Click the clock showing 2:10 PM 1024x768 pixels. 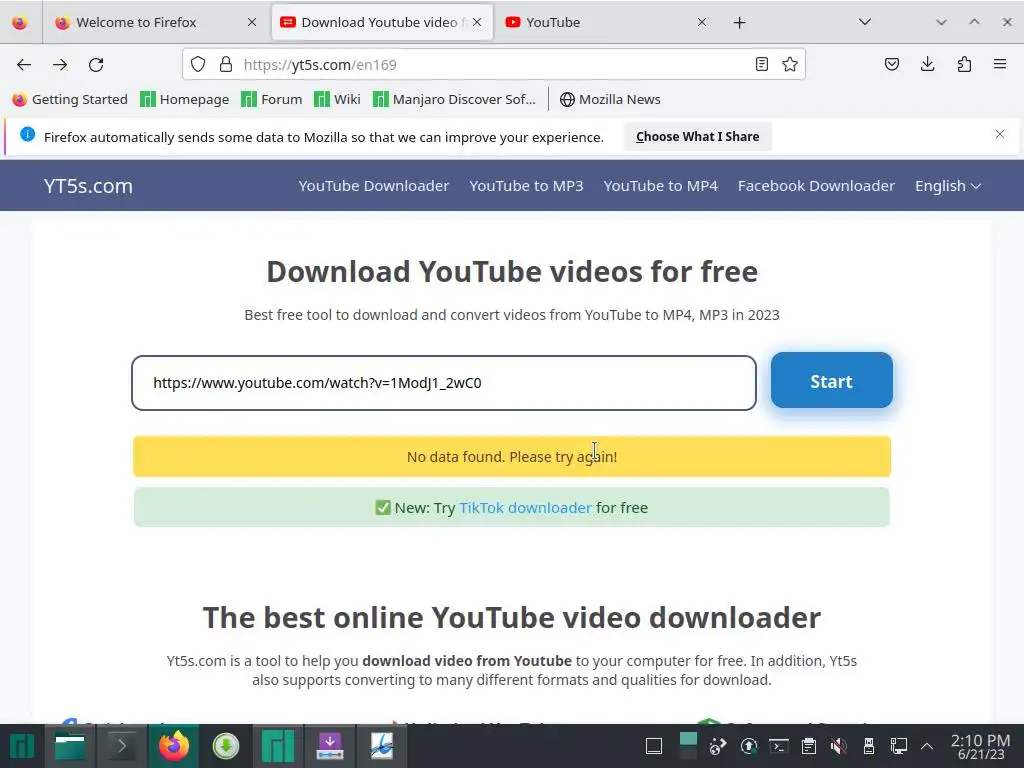(x=981, y=747)
